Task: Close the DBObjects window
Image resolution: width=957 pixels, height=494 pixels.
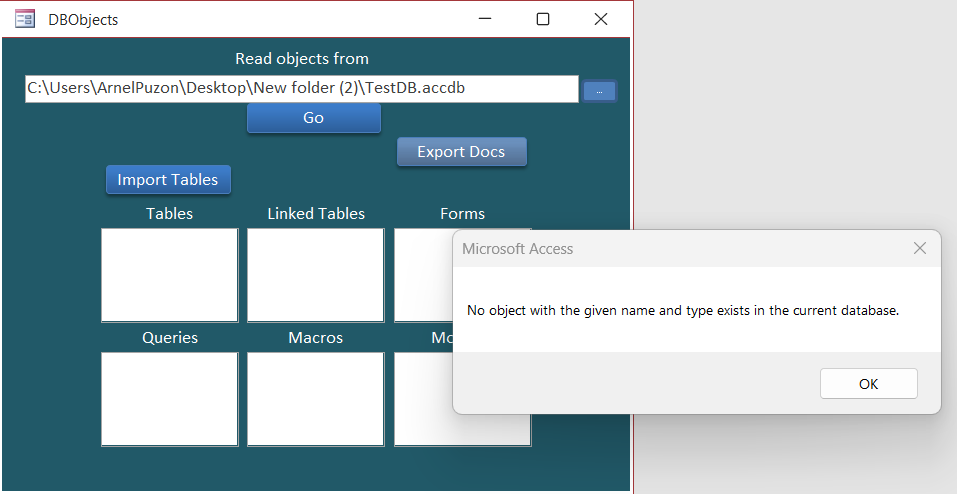Action: (x=601, y=19)
